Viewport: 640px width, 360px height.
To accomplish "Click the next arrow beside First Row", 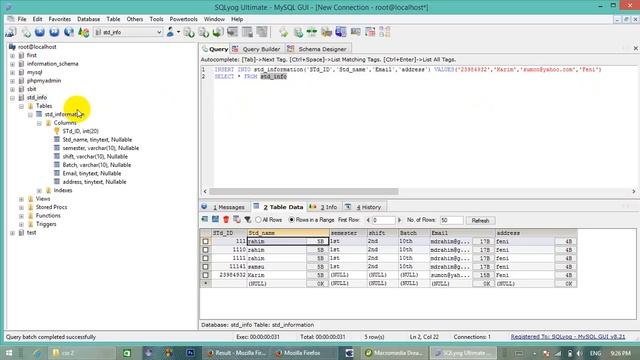I will [400, 220].
